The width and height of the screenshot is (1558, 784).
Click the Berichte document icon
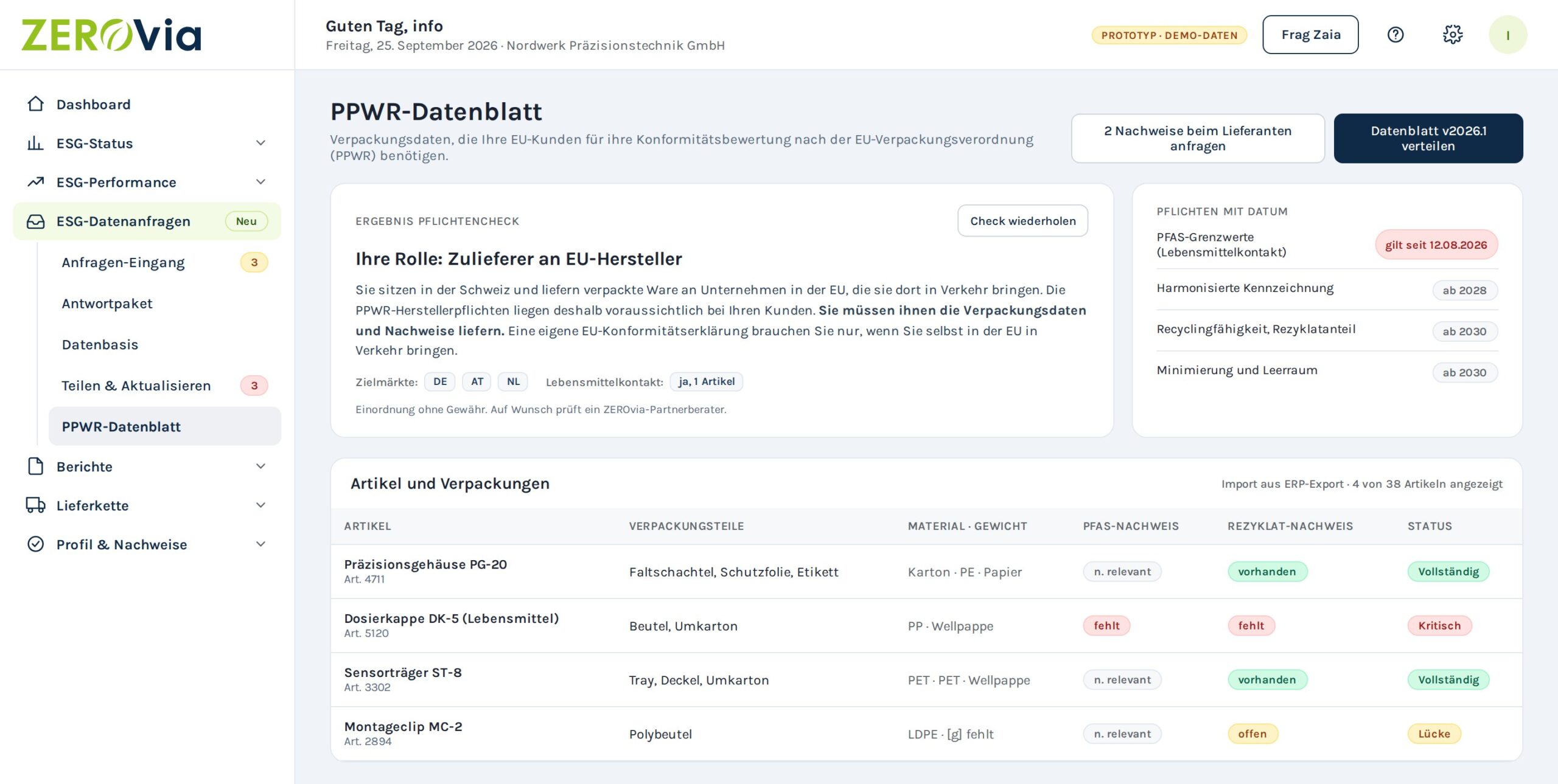point(36,467)
